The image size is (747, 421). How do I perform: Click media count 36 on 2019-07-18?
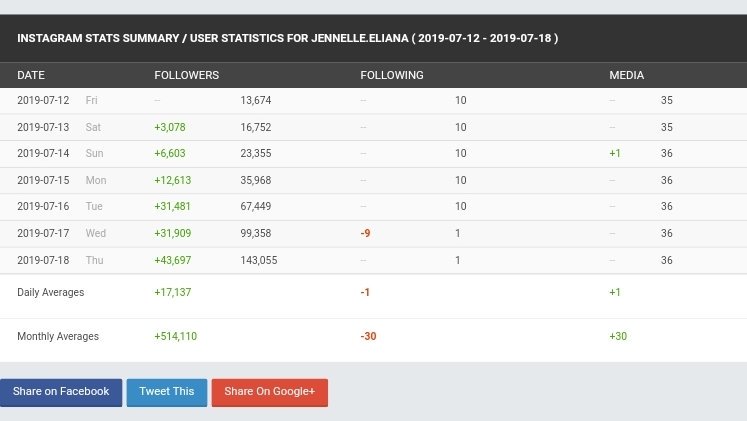pyautogui.click(x=666, y=261)
